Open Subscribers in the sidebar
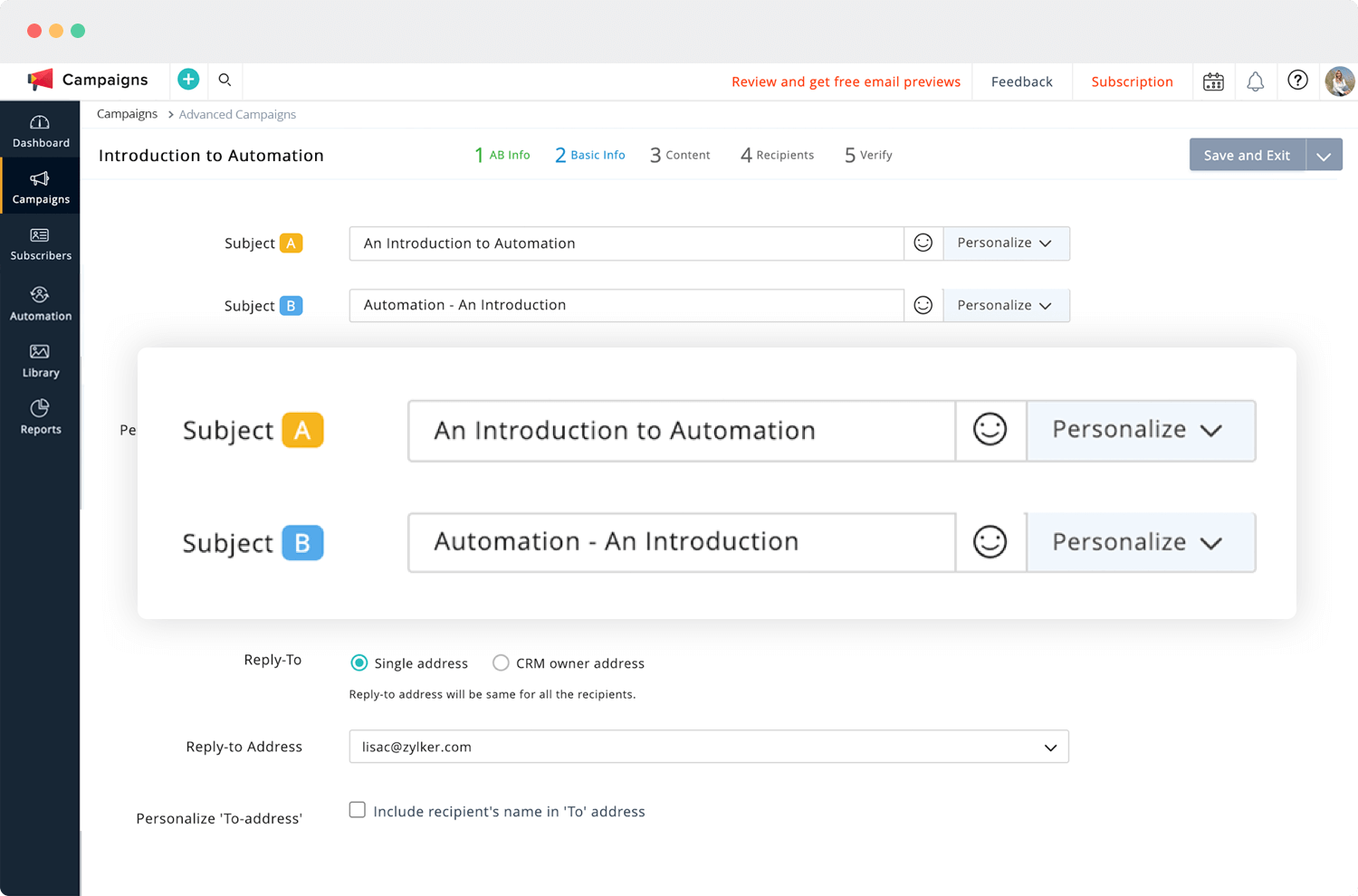1358x896 pixels. point(40,244)
